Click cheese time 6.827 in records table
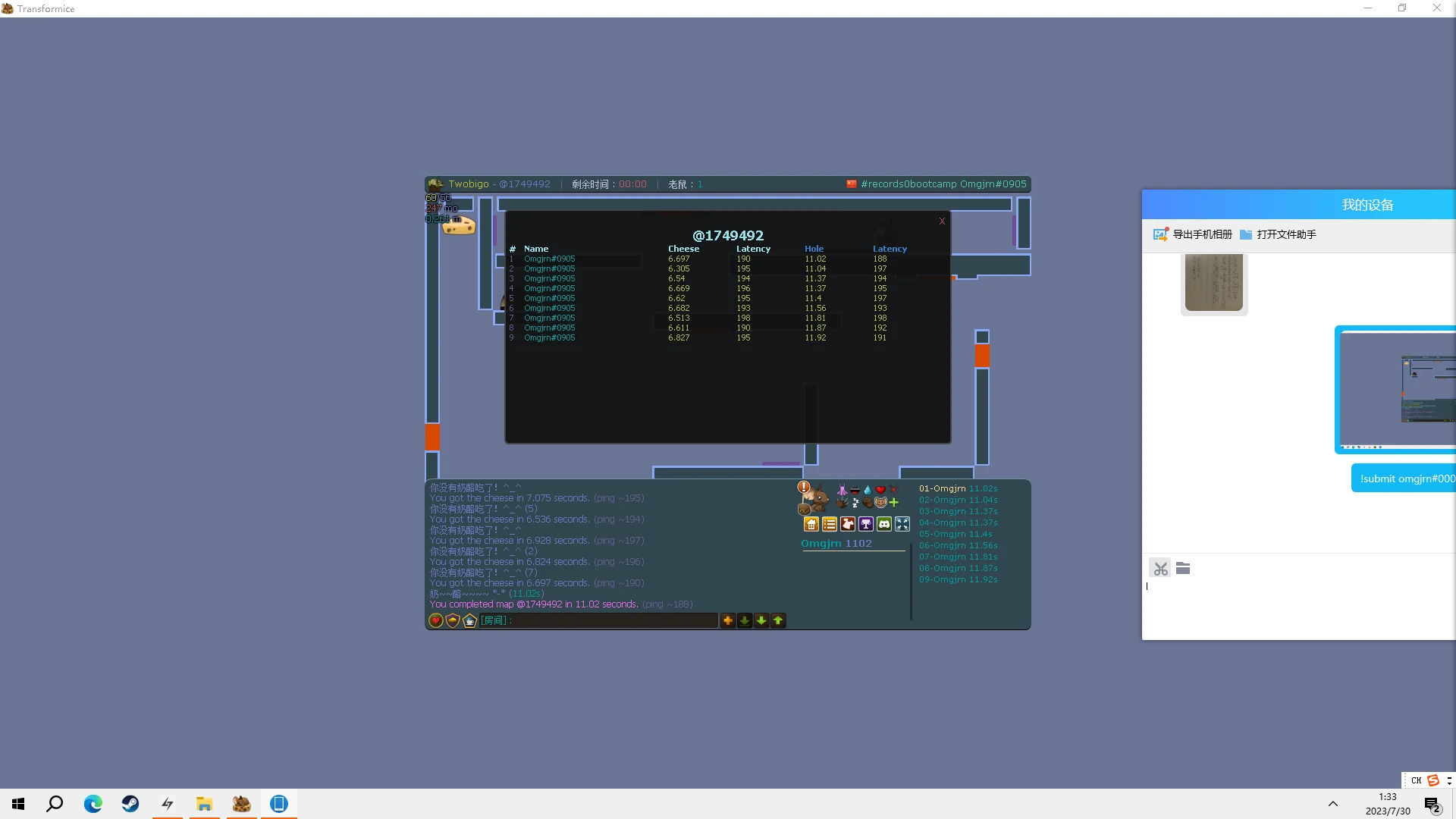The height and width of the screenshot is (819, 1456). (x=679, y=337)
